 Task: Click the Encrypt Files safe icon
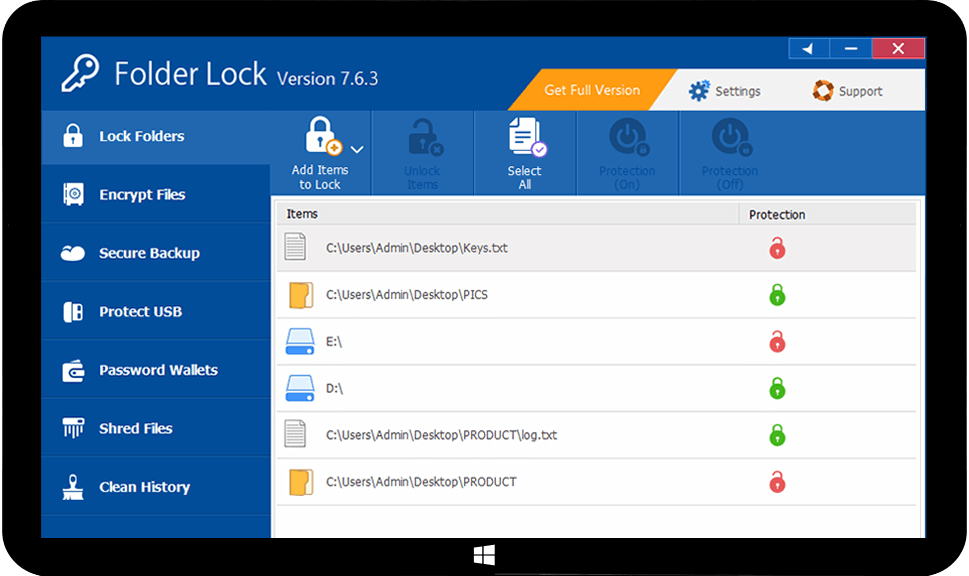74,194
